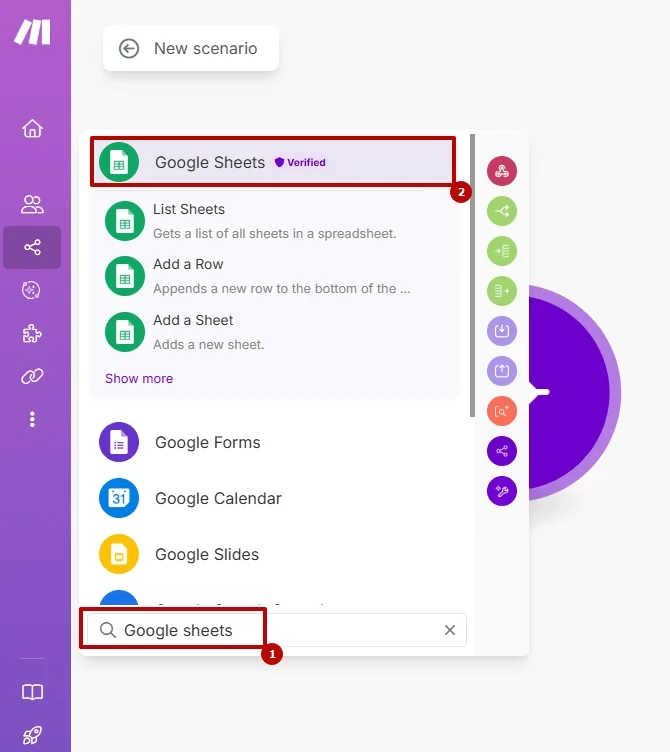Go back using the arrow beside New scenario
The height and width of the screenshot is (752, 670).
pyautogui.click(x=129, y=48)
